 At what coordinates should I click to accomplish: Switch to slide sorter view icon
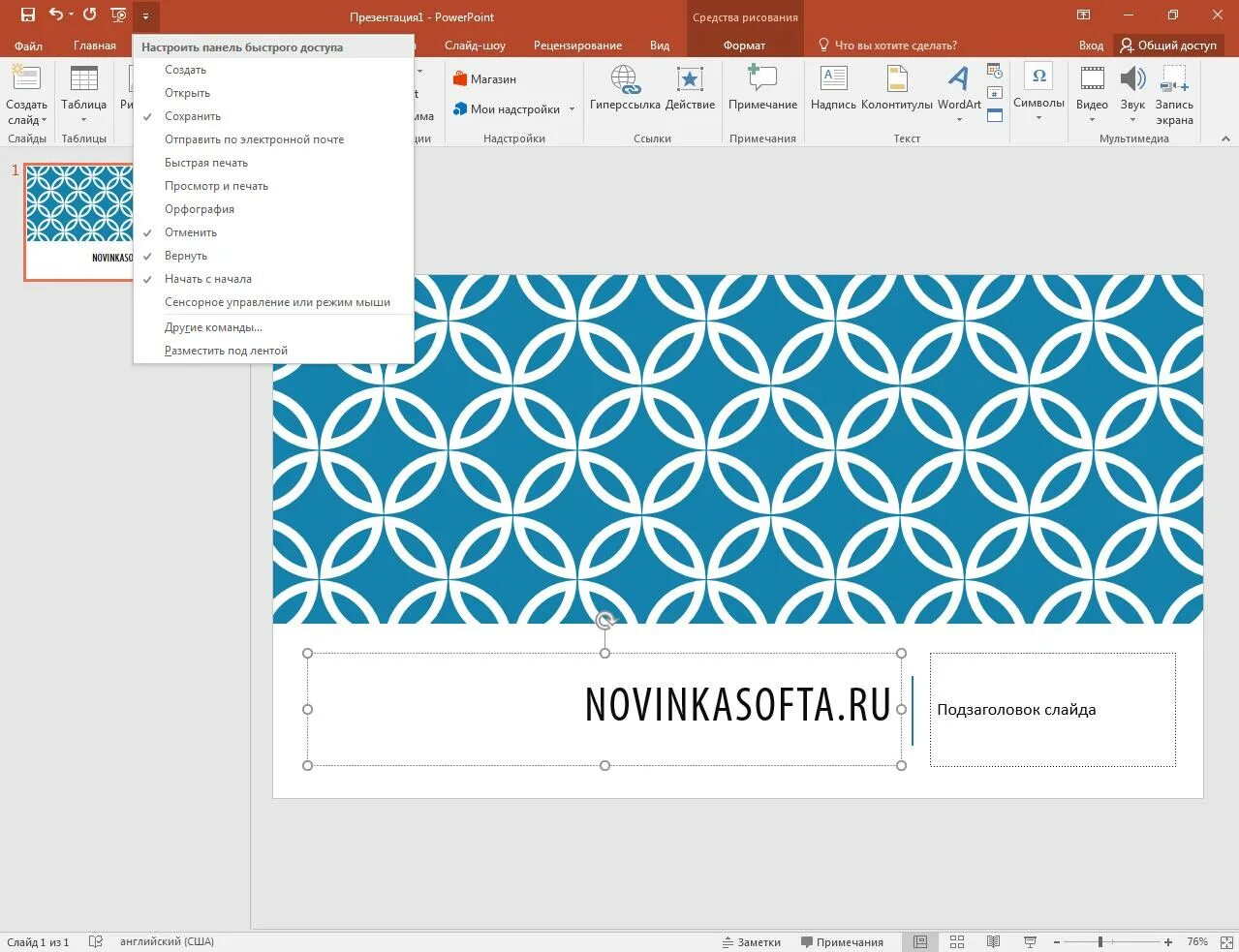coord(957,940)
